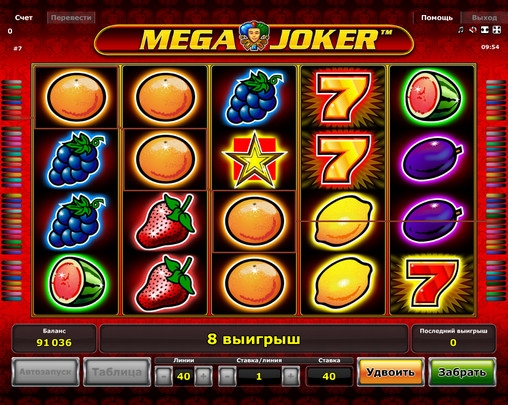Increase the number of lines

point(203,376)
